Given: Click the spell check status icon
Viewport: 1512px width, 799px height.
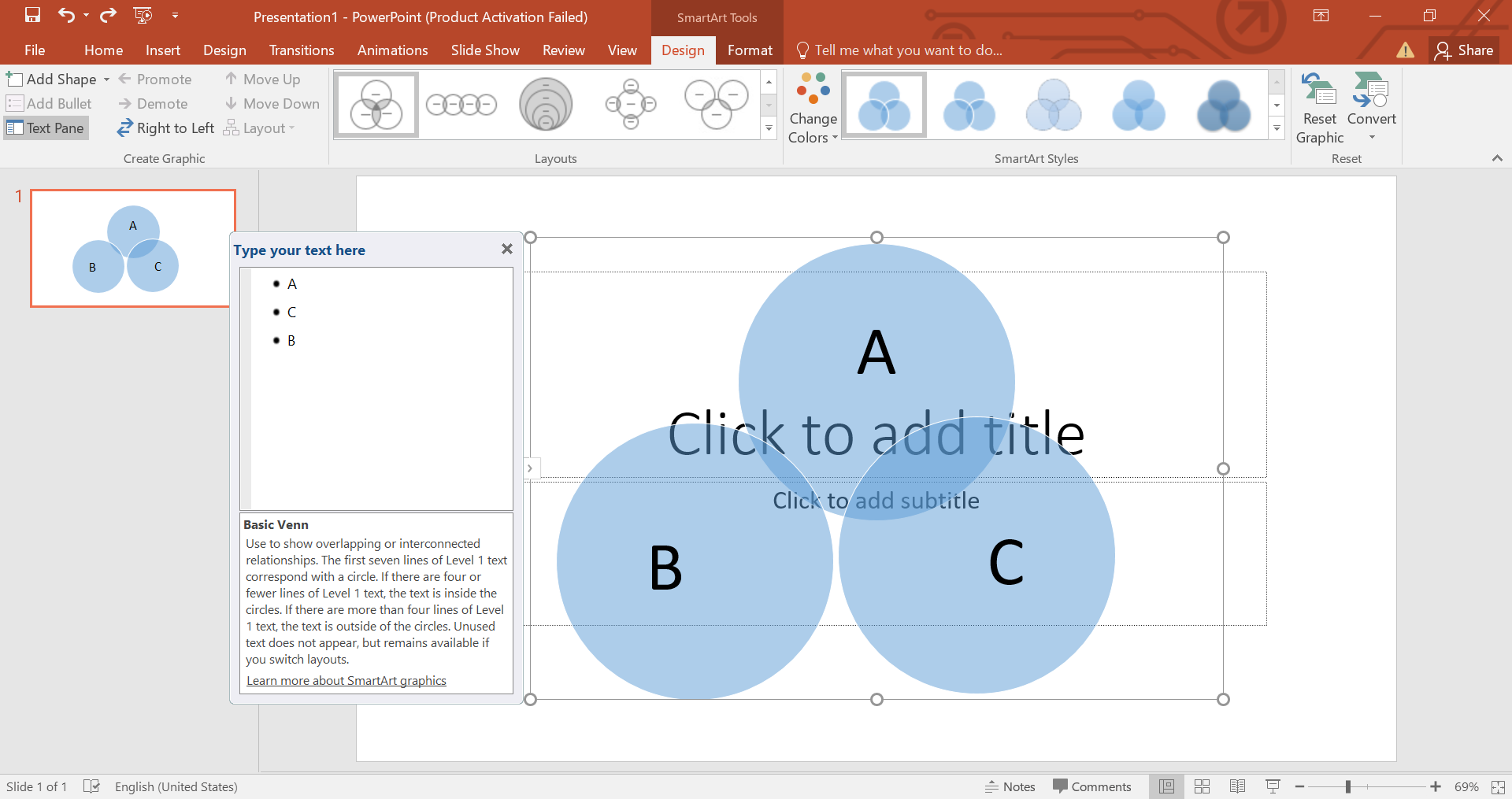Looking at the screenshot, I should point(92,786).
